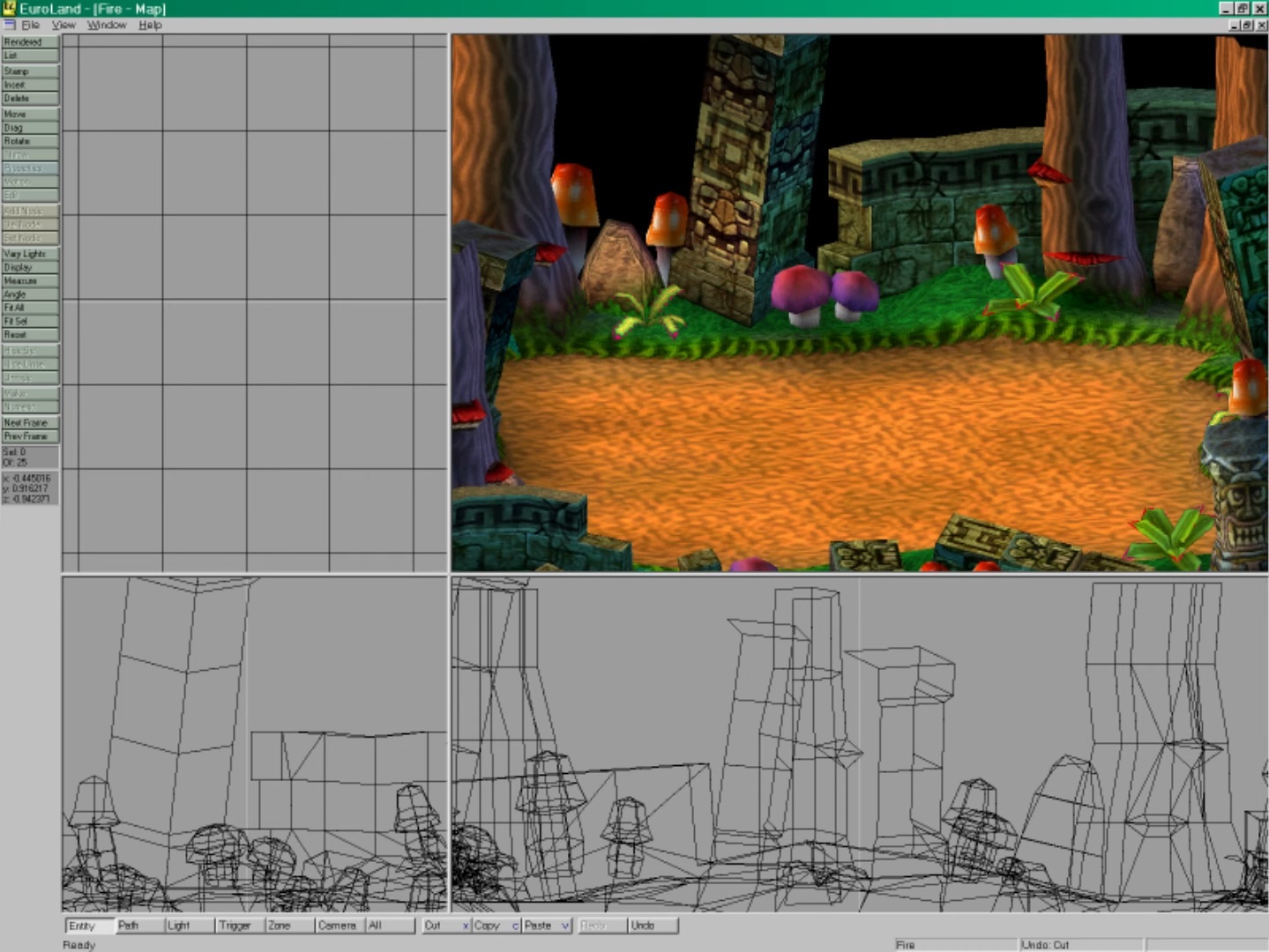Click the Reset button
Viewport: 1269px width, 952px height.
click(30, 335)
